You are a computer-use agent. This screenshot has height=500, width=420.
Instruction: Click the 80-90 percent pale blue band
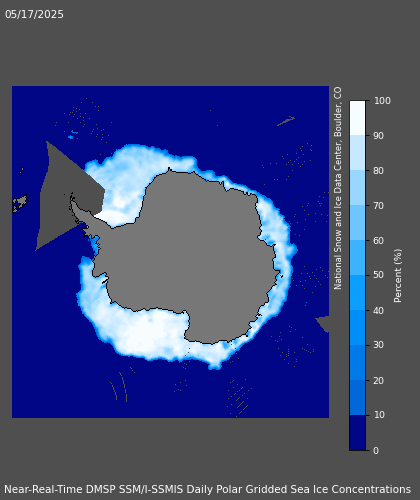point(357,153)
